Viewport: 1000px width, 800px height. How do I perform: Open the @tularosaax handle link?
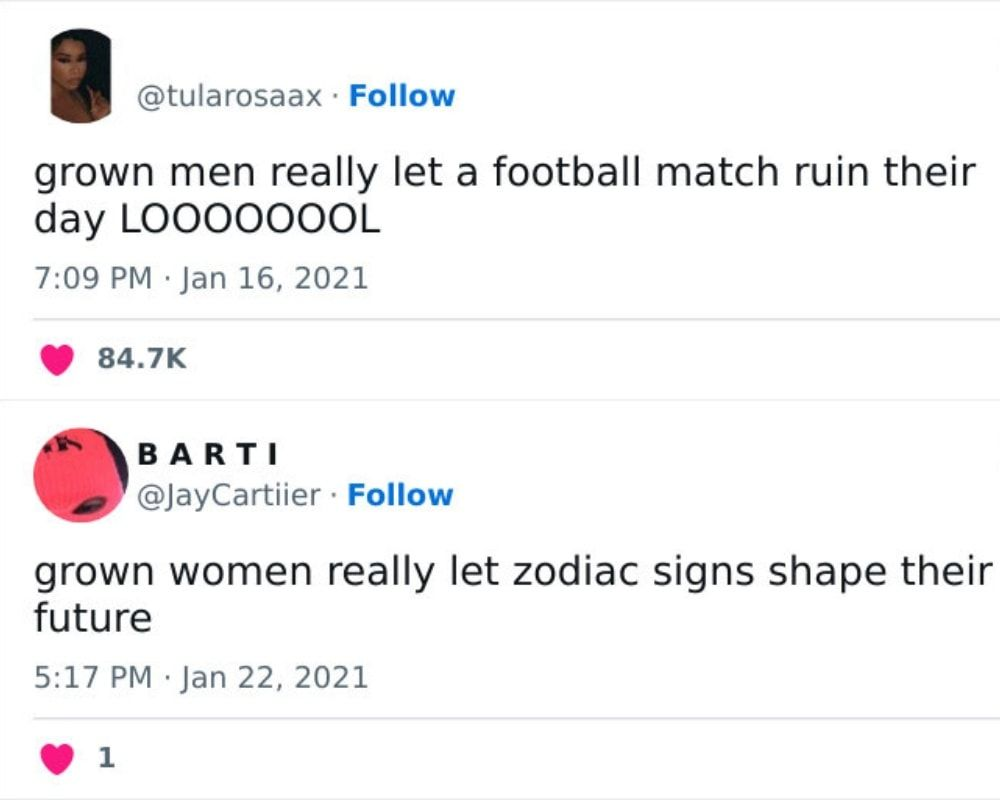point(230,96)
